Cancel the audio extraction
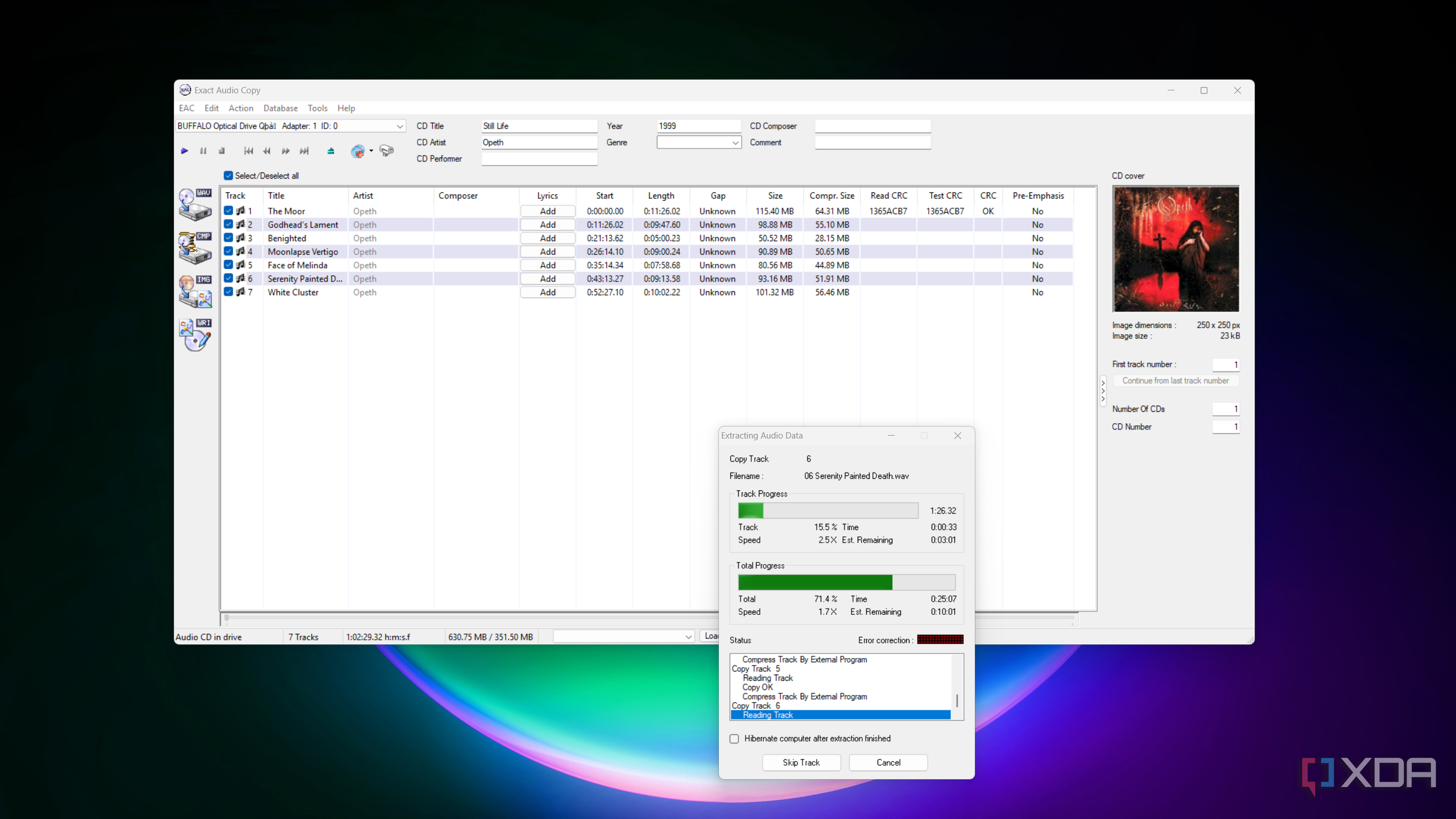 coord(888,763)
